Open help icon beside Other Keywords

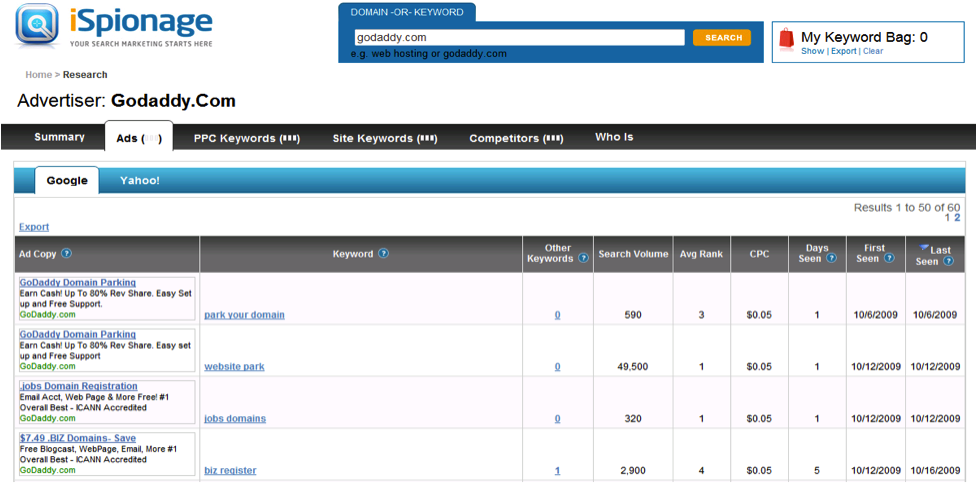[x=583, y=258]
